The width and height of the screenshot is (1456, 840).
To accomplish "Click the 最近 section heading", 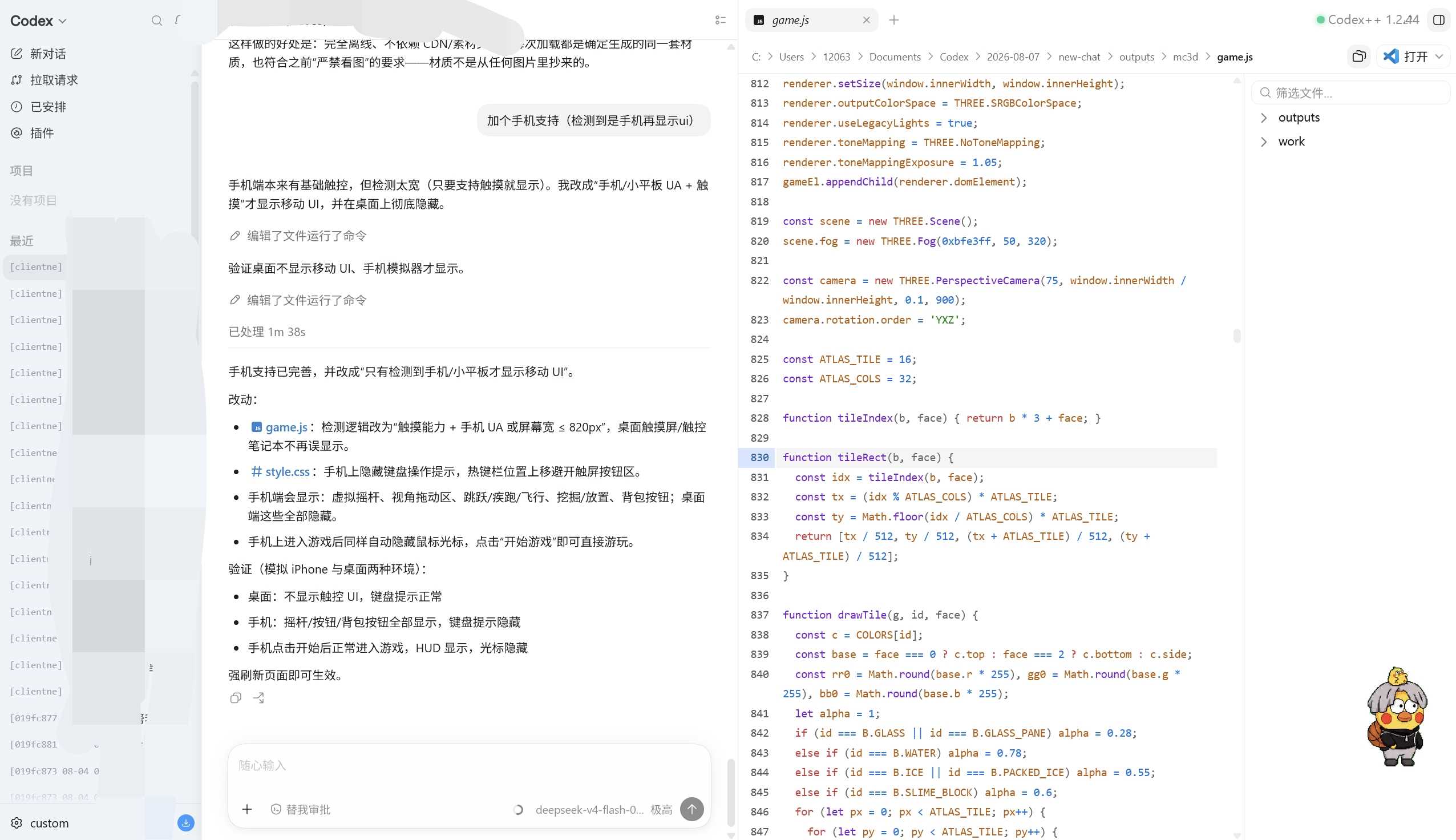I will tap(21, 241).
